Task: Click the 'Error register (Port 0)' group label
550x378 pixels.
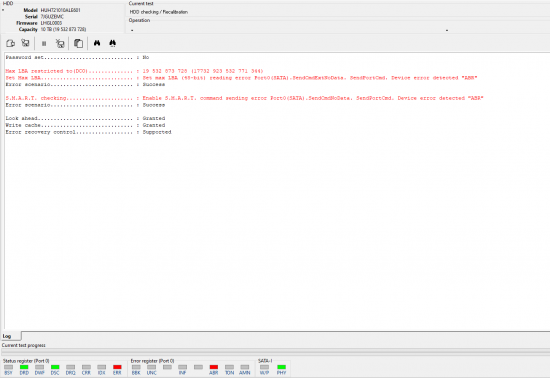Action: [x=153, y=361]
